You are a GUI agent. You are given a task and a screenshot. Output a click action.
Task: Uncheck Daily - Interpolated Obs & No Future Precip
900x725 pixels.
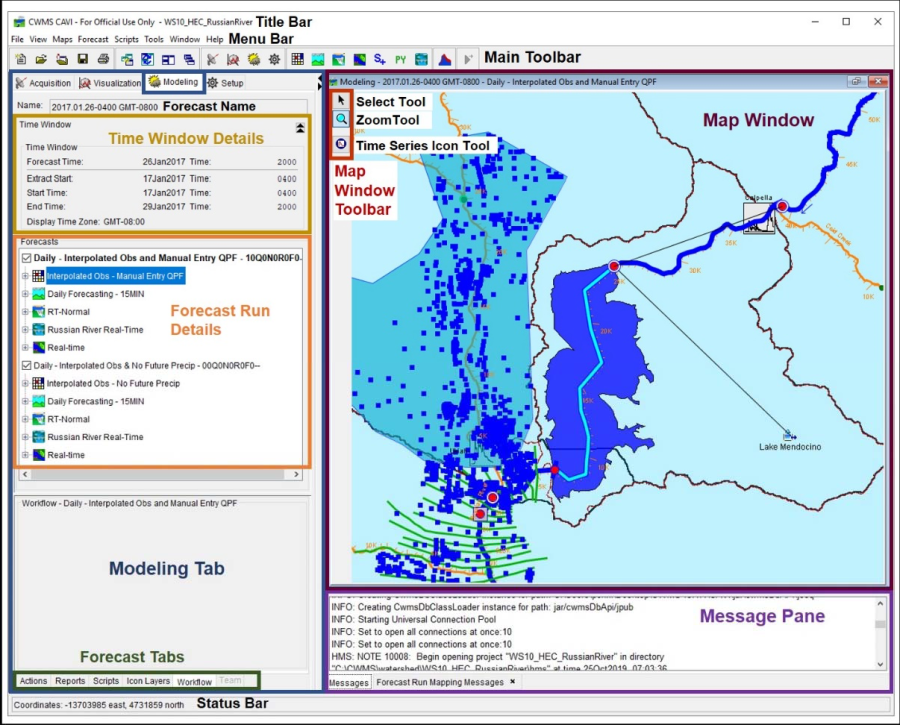(x=25, y=366)
